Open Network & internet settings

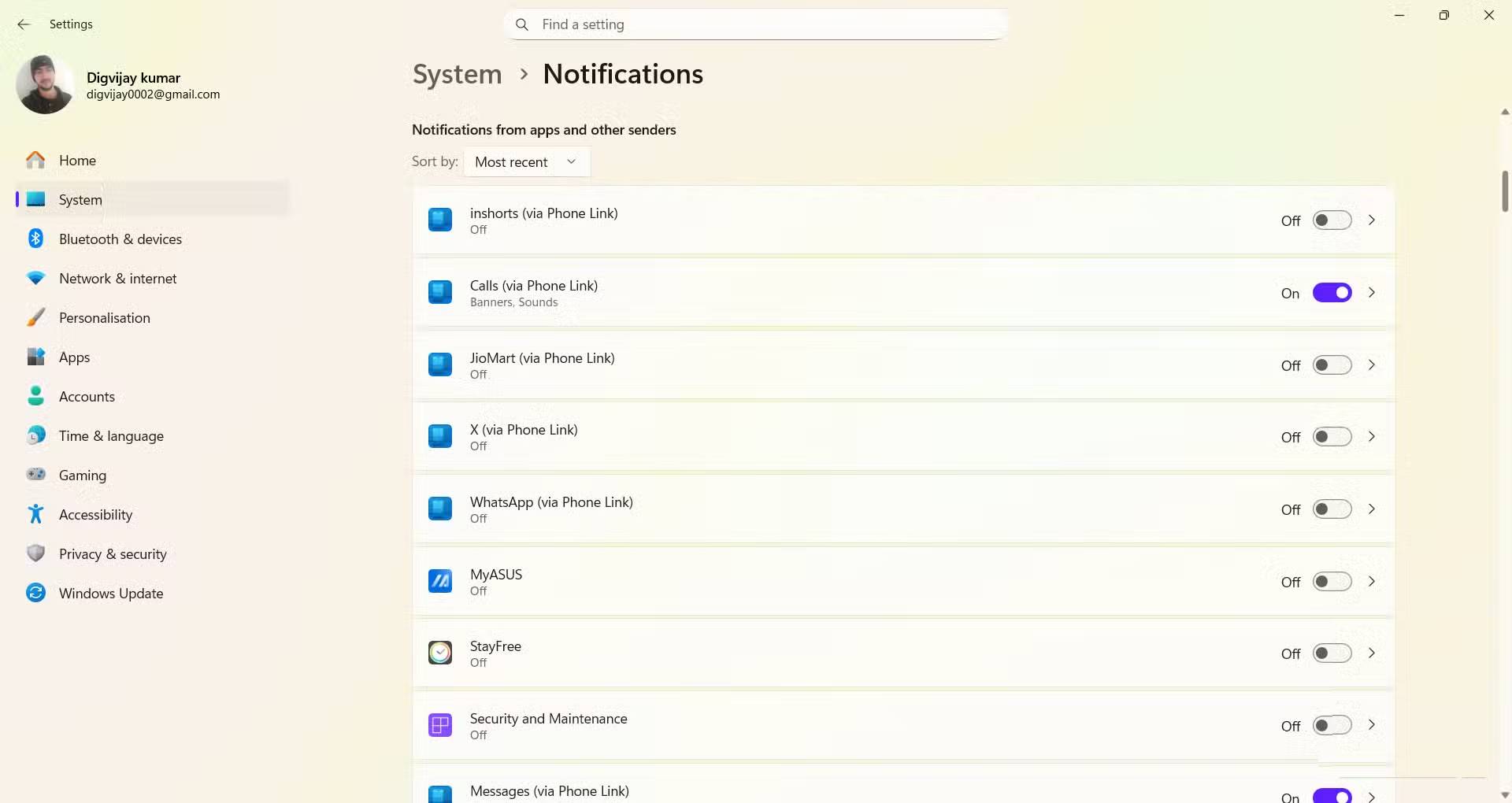[x=153, y=279]
